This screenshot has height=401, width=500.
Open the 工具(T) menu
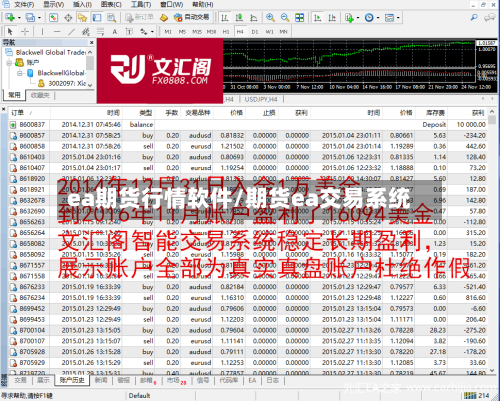(x=141, y=5)
